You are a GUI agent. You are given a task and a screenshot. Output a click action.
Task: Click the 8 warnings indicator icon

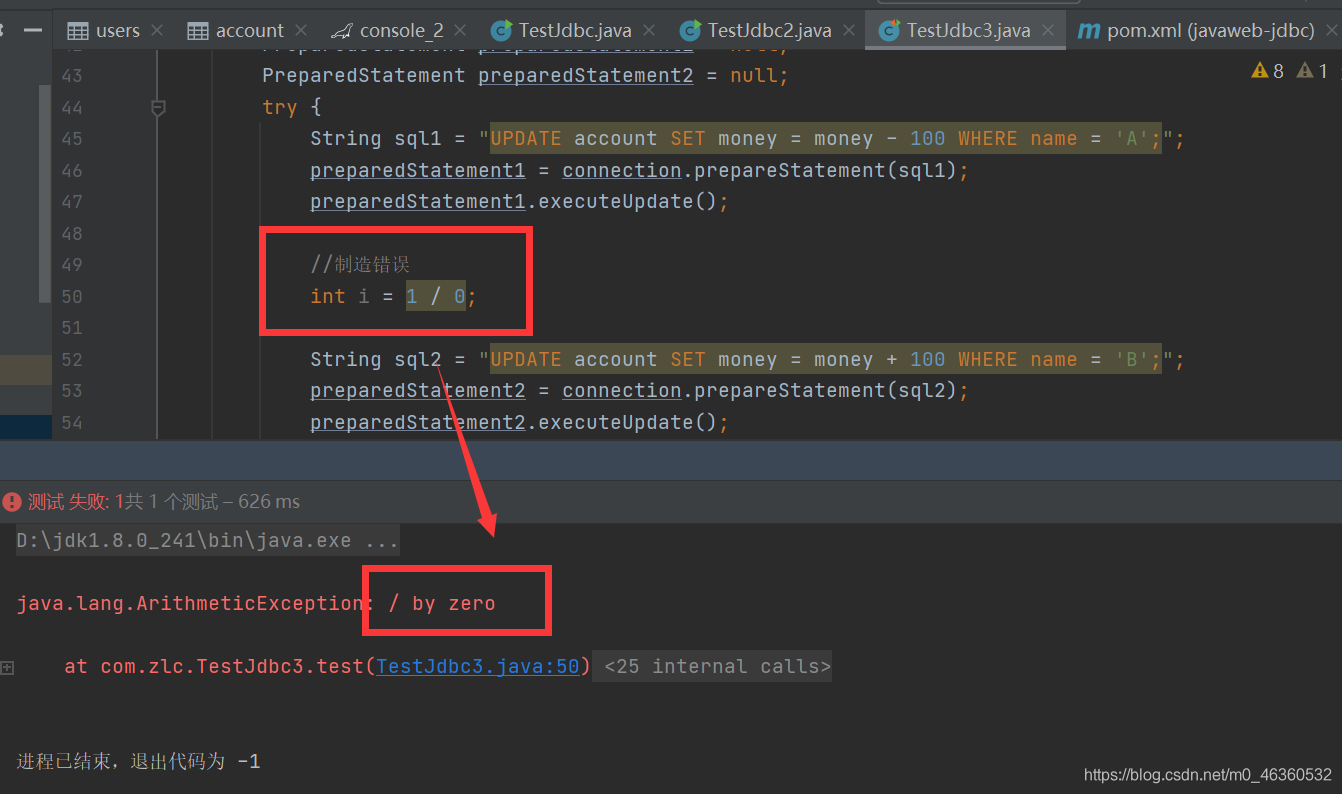tap(1259, 71)
